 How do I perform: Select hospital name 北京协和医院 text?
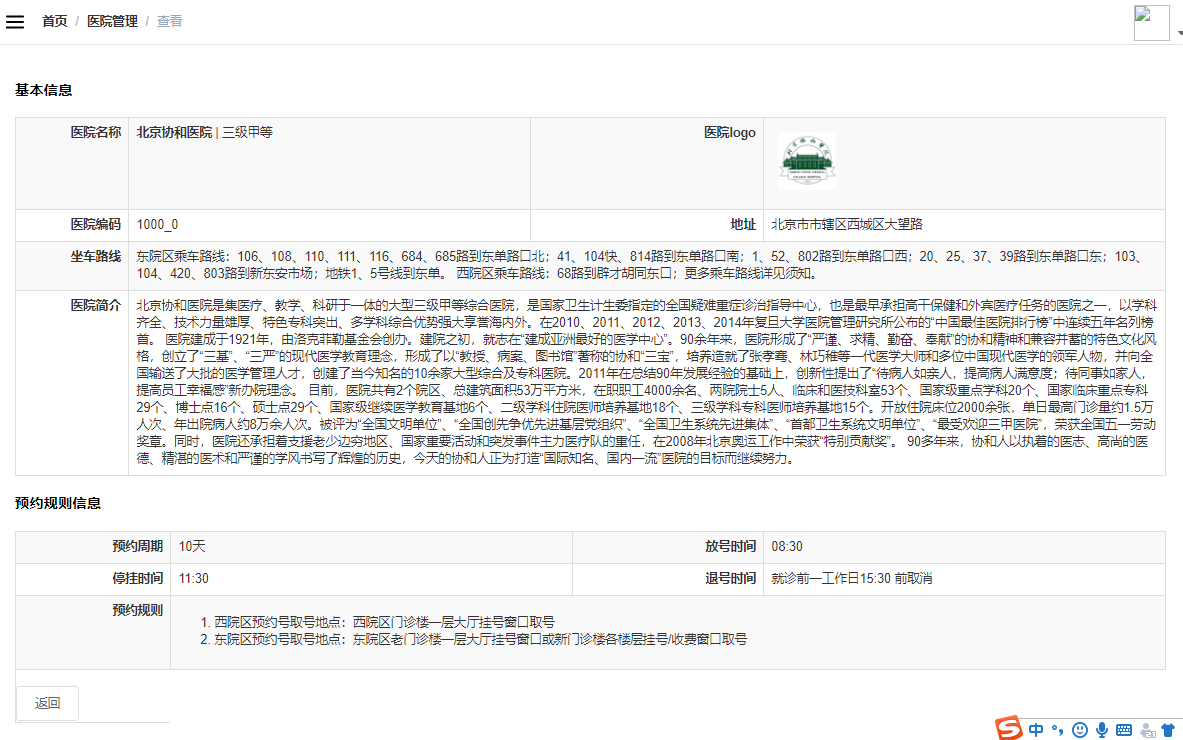pos(174,132)
